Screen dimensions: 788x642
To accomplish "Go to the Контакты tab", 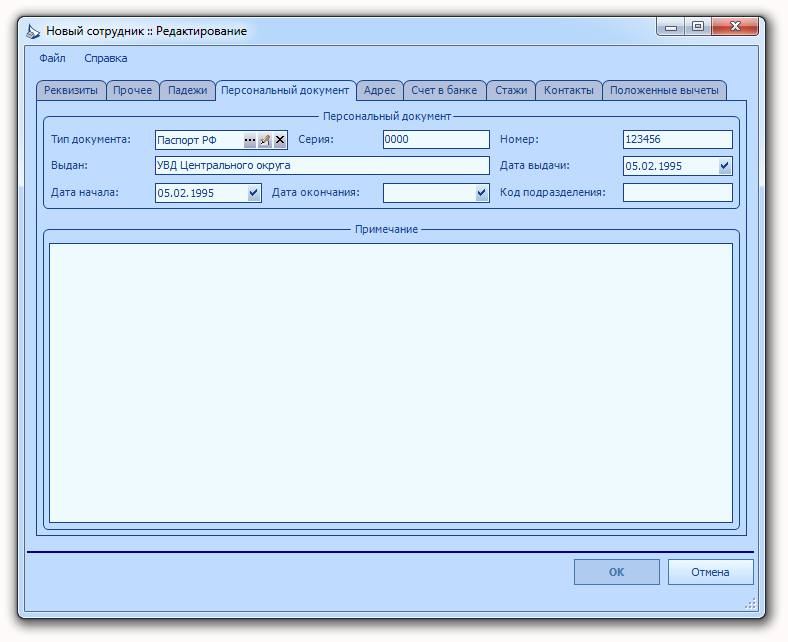I will tap(569, 90).
